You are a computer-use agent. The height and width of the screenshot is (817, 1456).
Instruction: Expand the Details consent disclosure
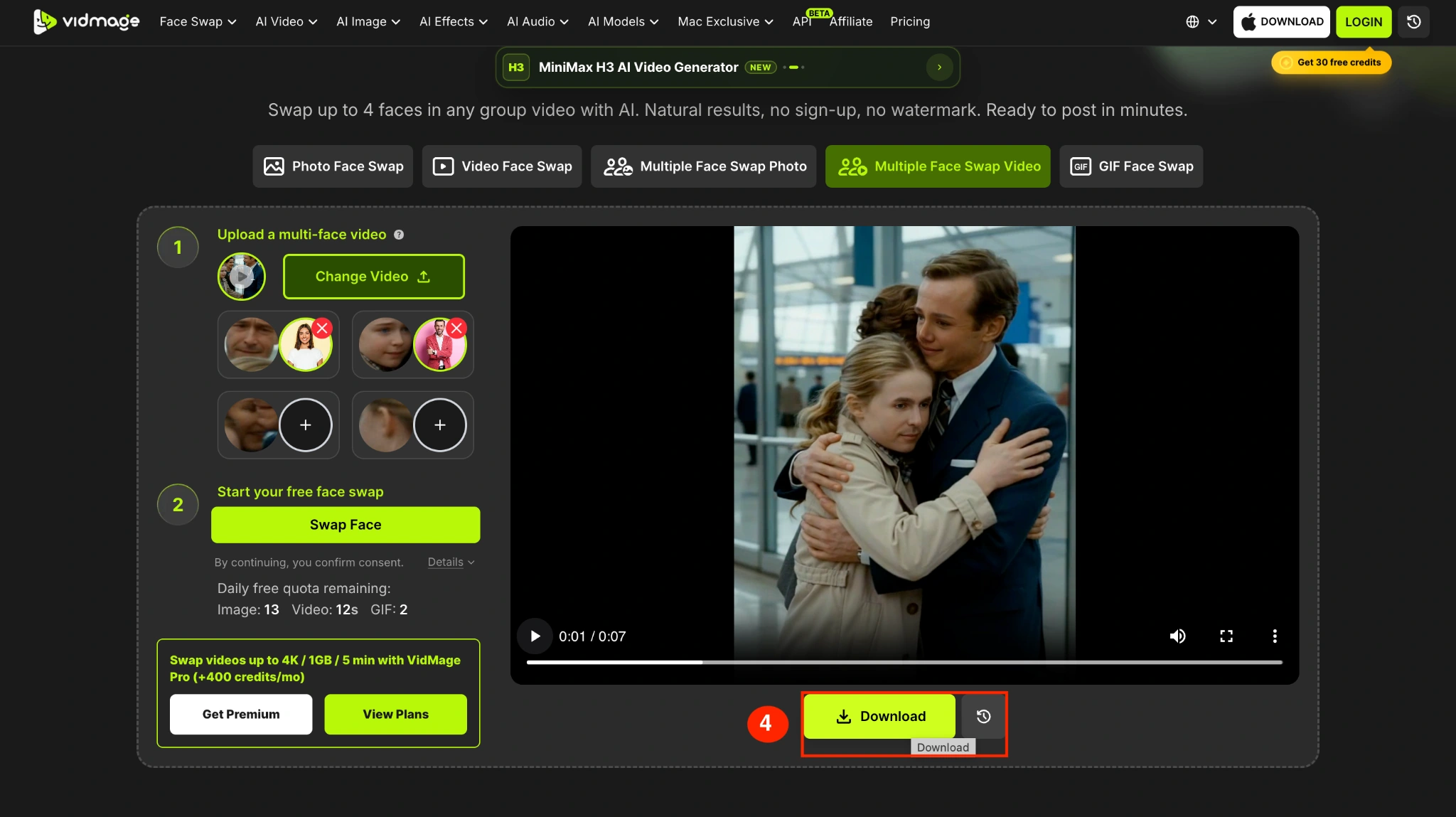[451, 562]
